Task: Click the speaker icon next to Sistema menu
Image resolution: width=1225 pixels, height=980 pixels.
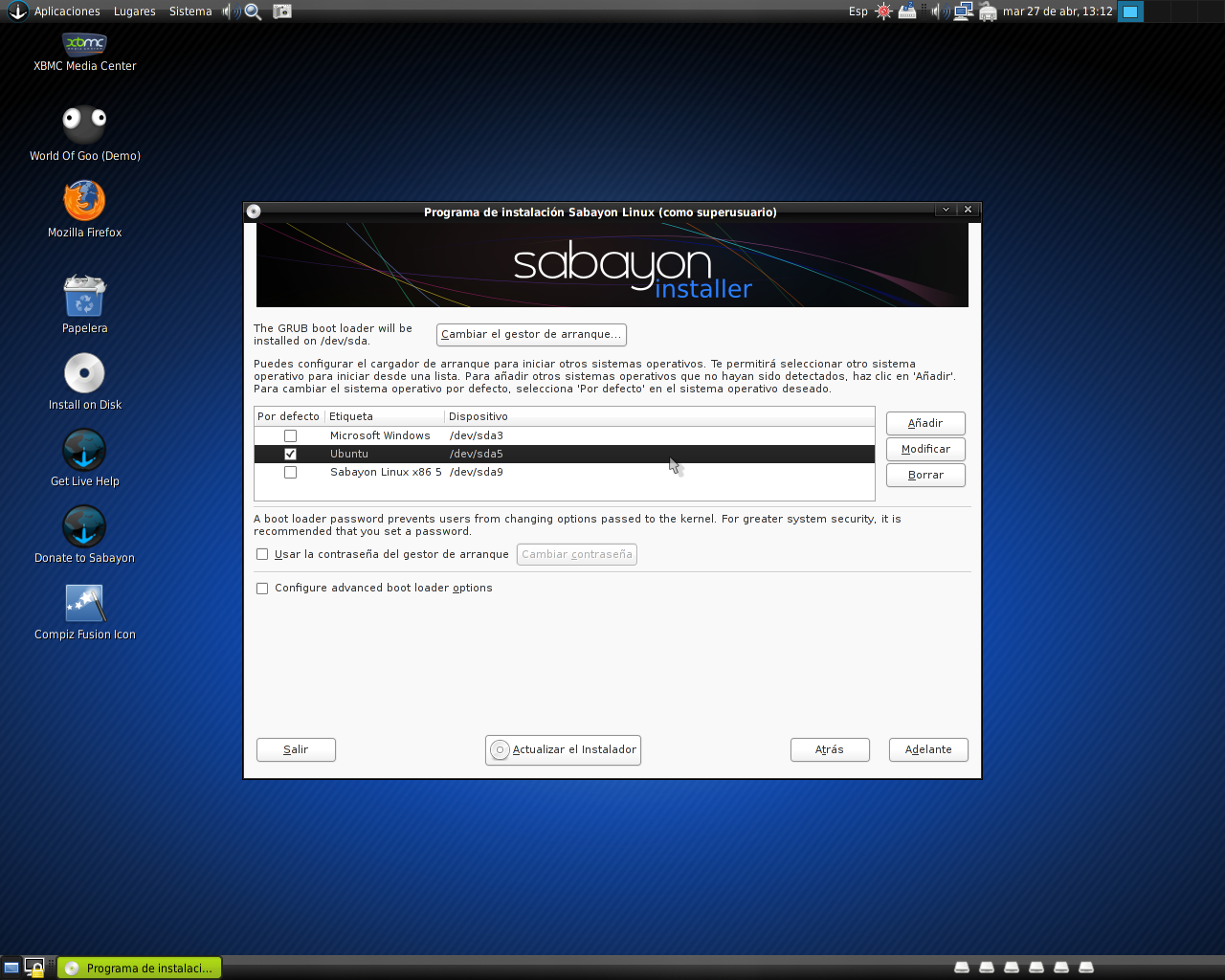Action: pos(231,11)
